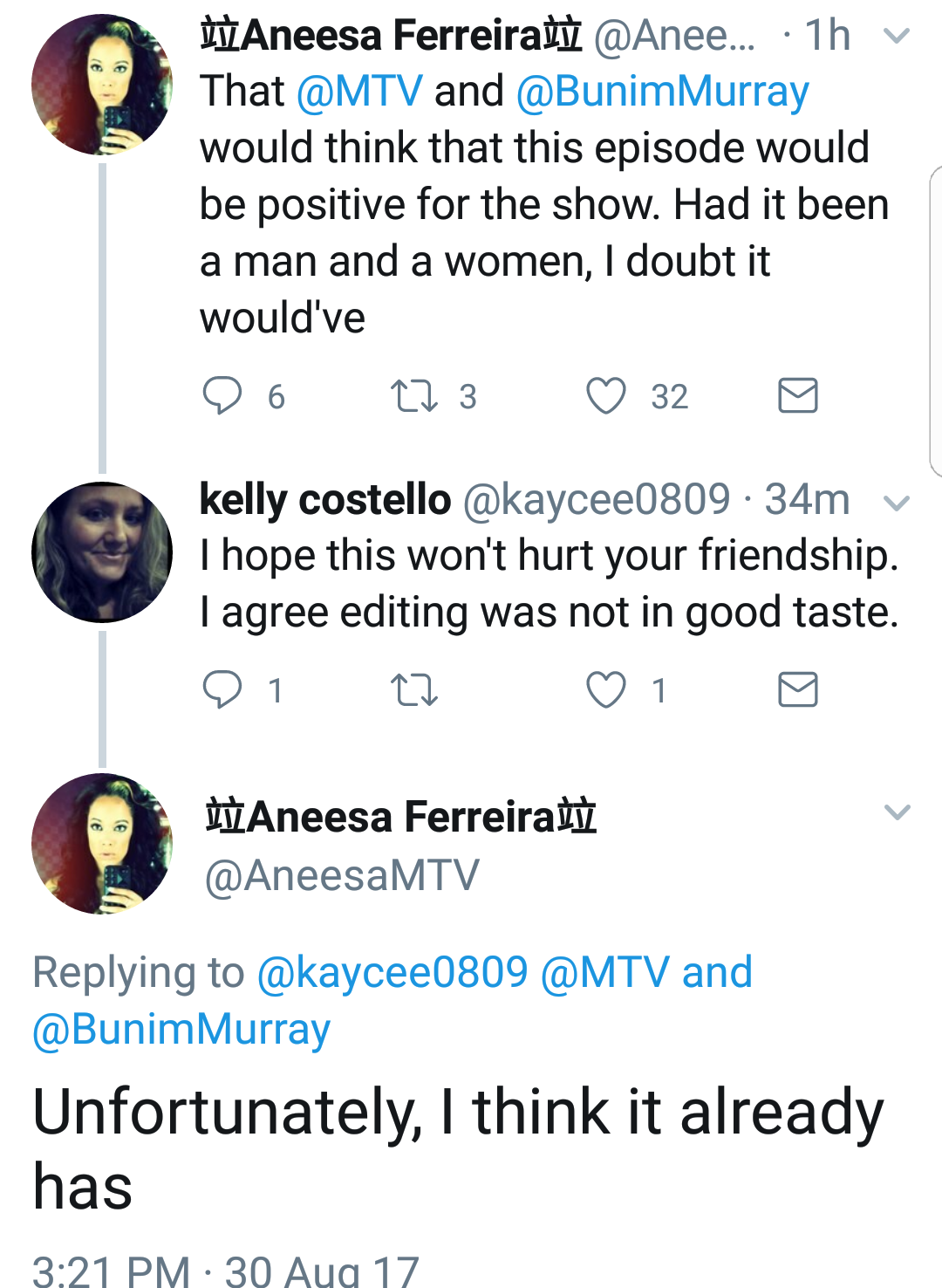Image resolution: width=942 pixels, height=1288 pixels.
Task: Open Aneesa's profile photo on main tweet
Action: tap(101, 844)
